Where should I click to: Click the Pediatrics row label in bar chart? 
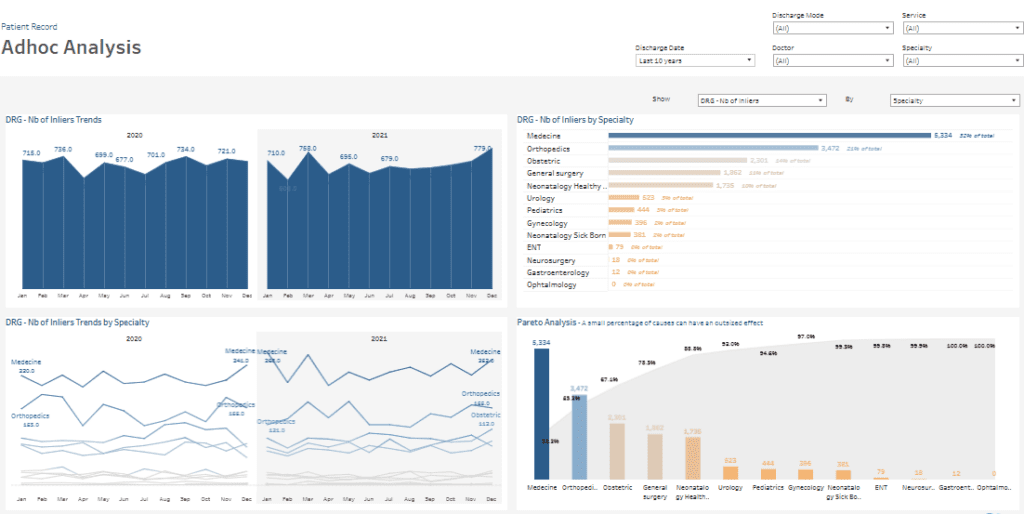coord(545,210)
